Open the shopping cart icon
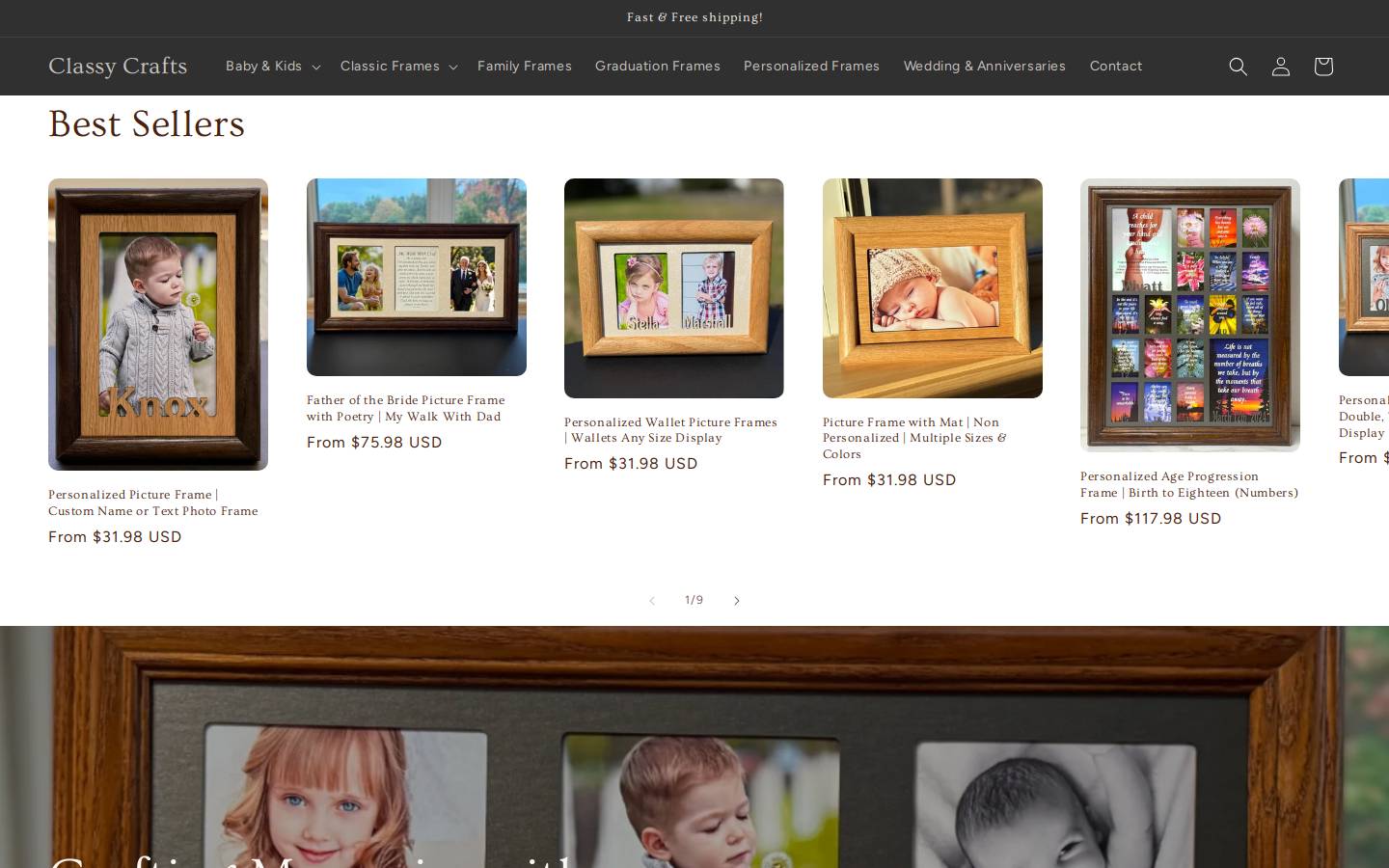The width and height of the screenshot is (1389, 868). pyautogui.click(x=1322, y=67)
